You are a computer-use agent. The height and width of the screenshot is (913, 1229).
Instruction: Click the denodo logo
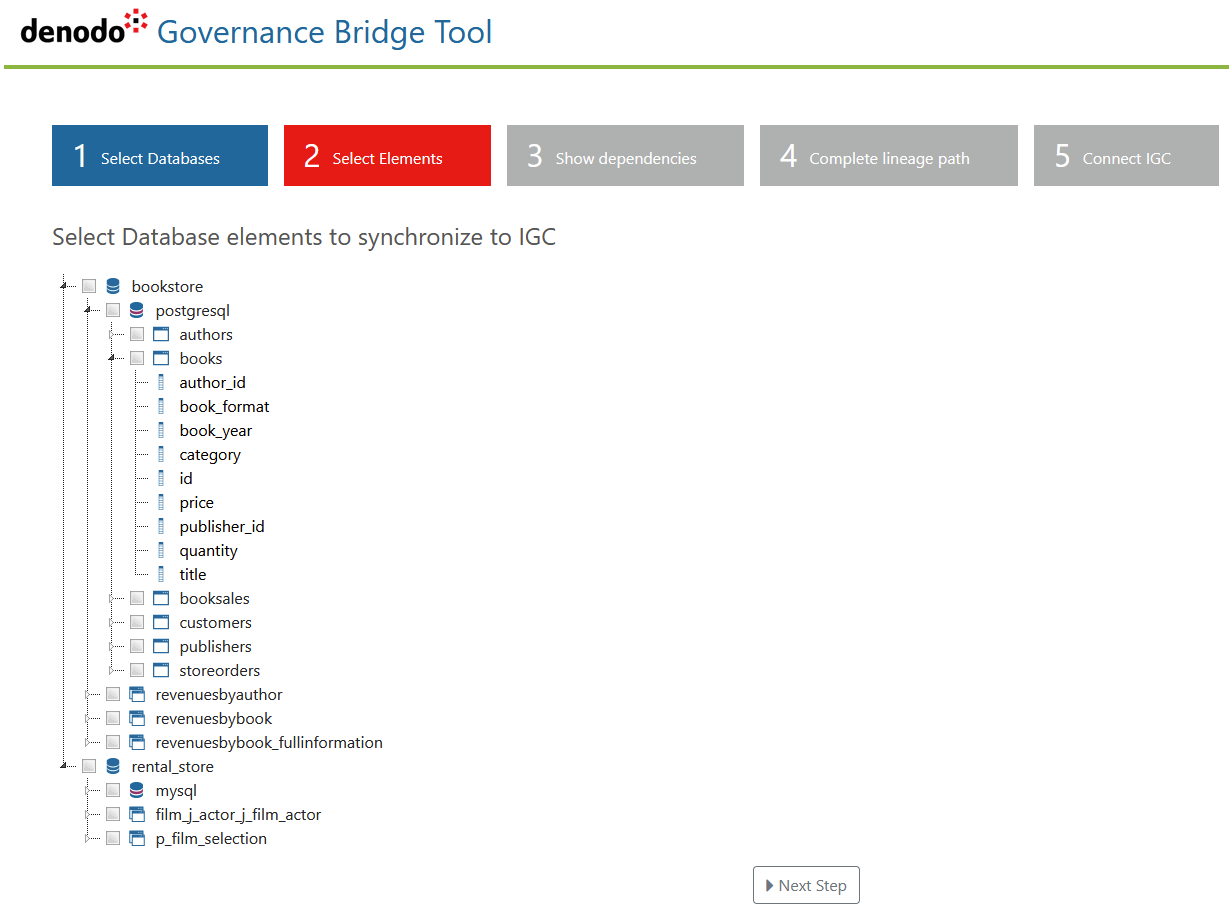point(84,27)
